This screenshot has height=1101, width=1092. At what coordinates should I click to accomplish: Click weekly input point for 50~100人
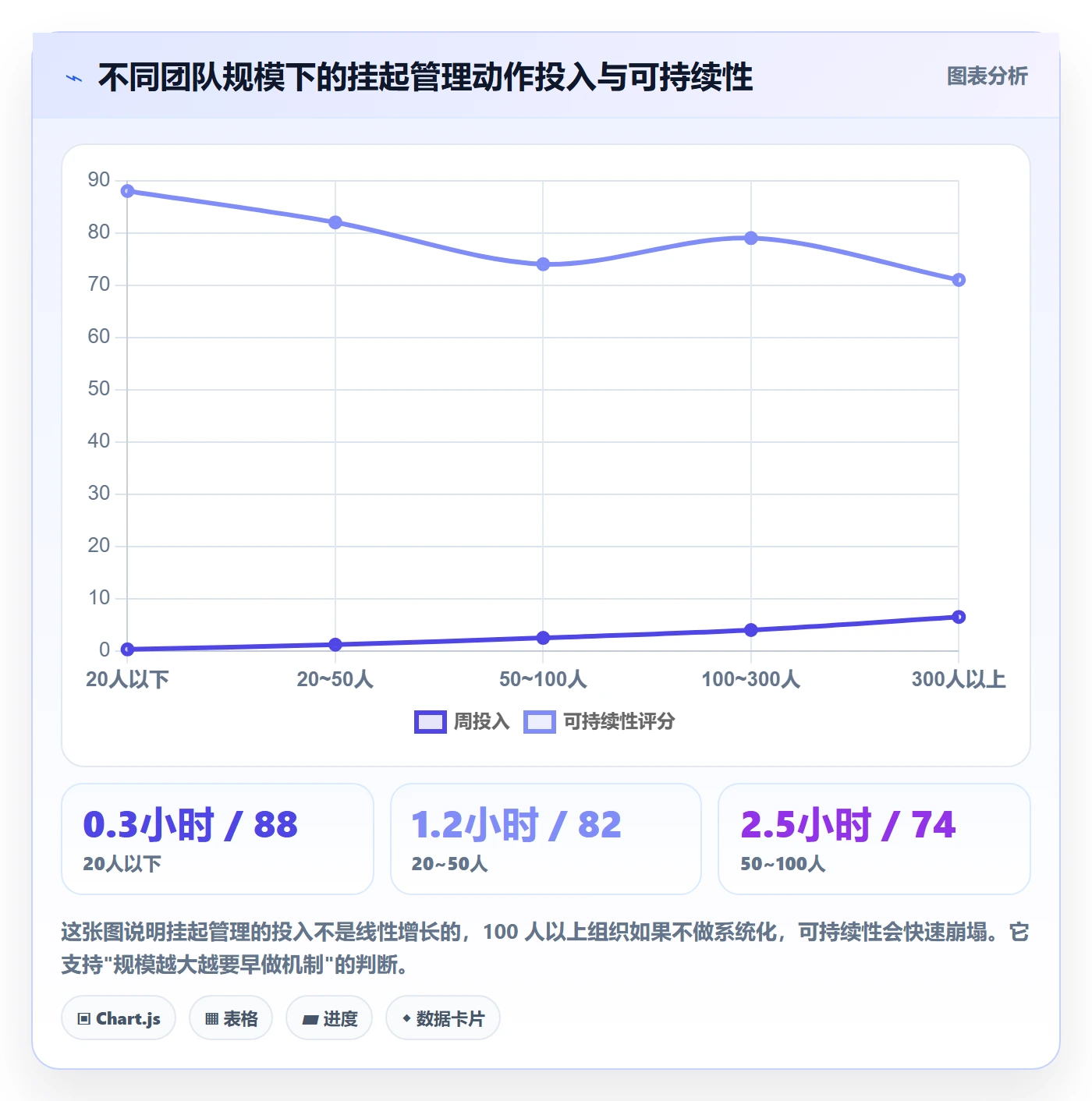click(x=543, y=638)
